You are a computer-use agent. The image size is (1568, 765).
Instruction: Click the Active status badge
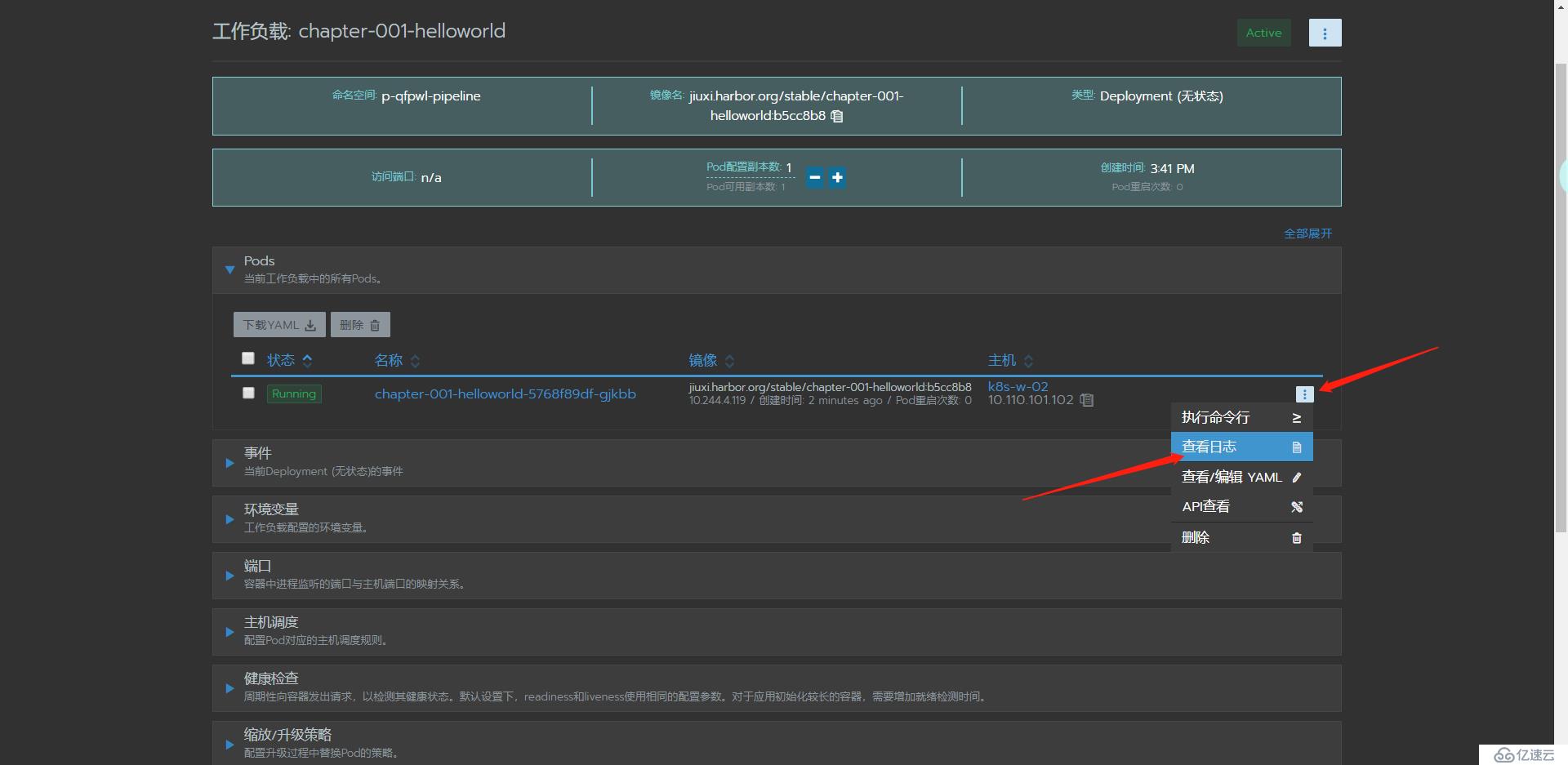[x=1263, y=33]
